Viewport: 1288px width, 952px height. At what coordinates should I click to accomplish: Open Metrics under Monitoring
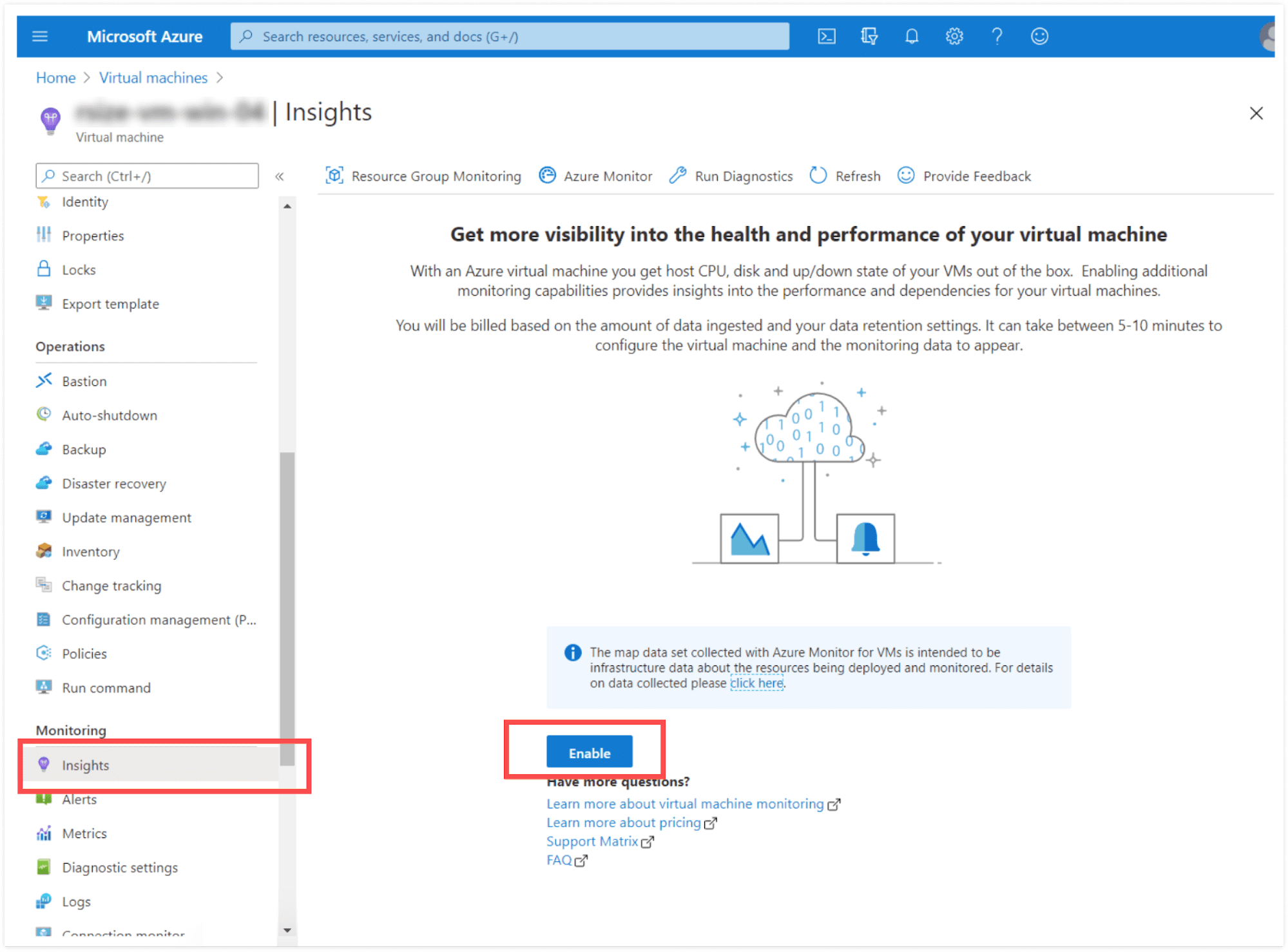[x=84, y=833]
